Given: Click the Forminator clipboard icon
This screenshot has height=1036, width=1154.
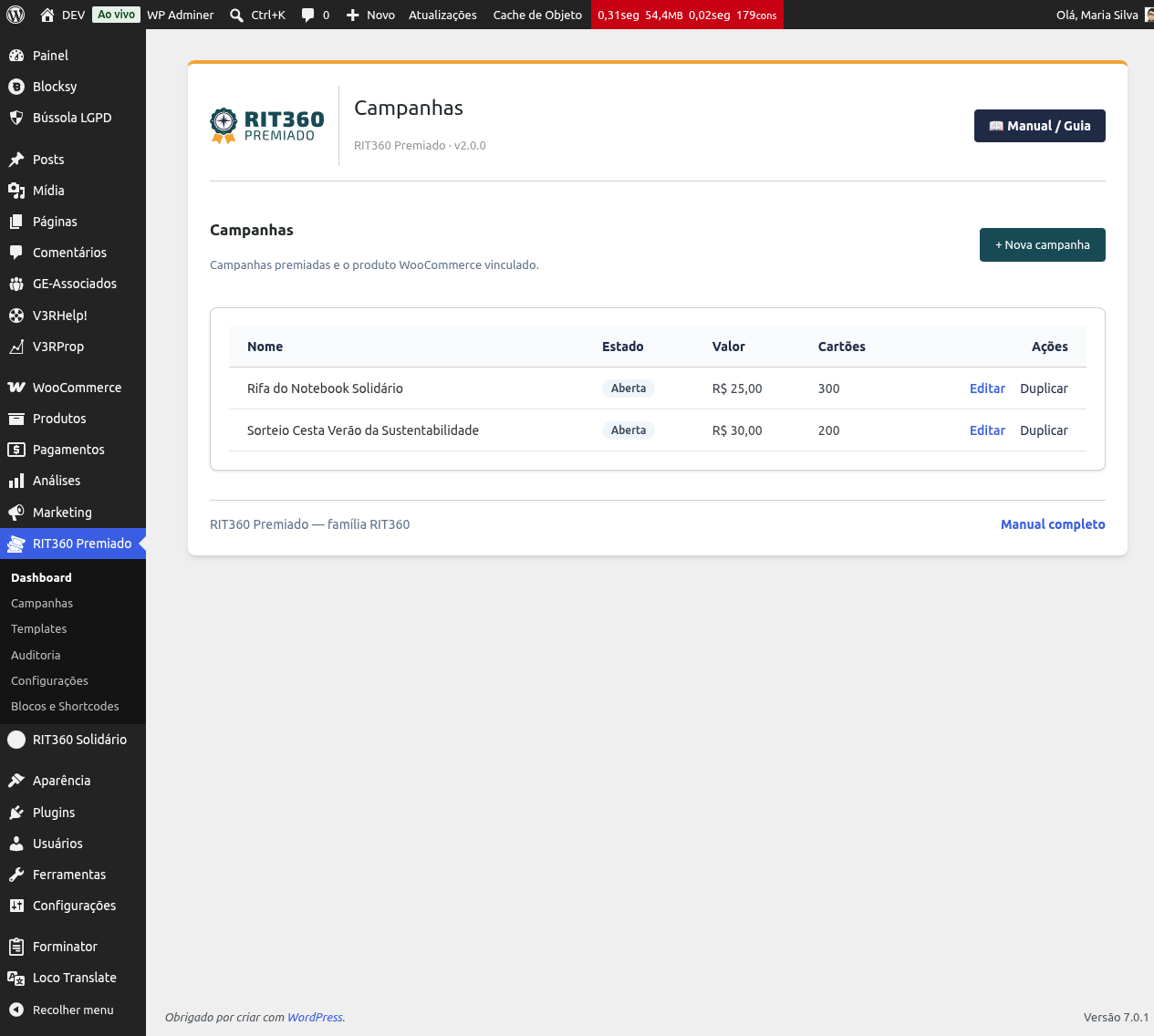Looking at the screenshot, I should click(x=16, y=947).
